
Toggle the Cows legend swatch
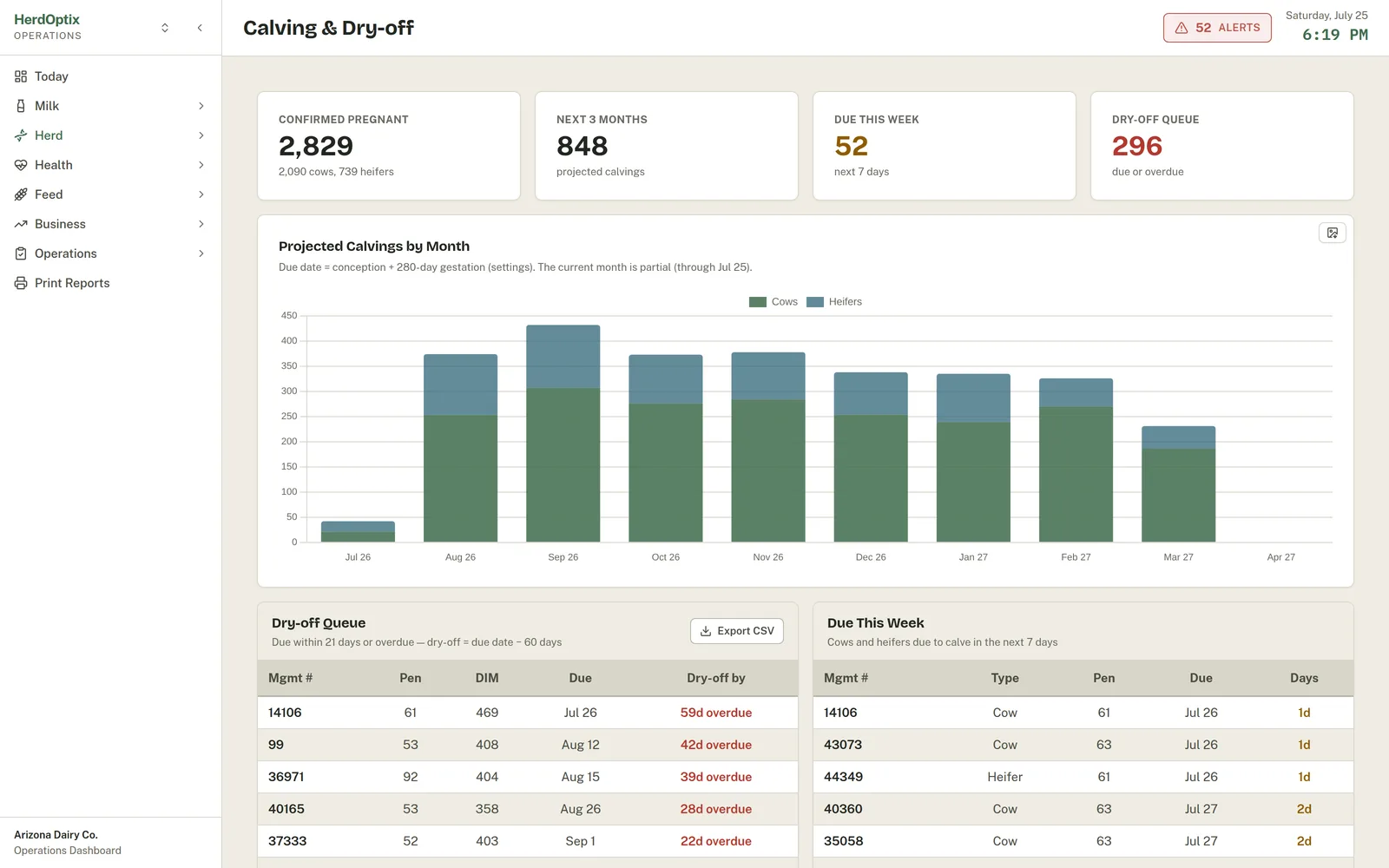[758, 302]
